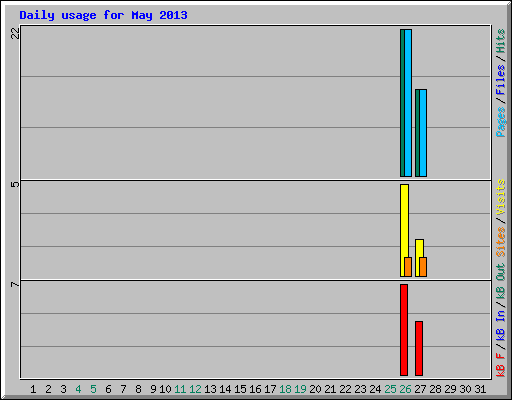Click day label "16" on the x-axis

pos(255,389)
